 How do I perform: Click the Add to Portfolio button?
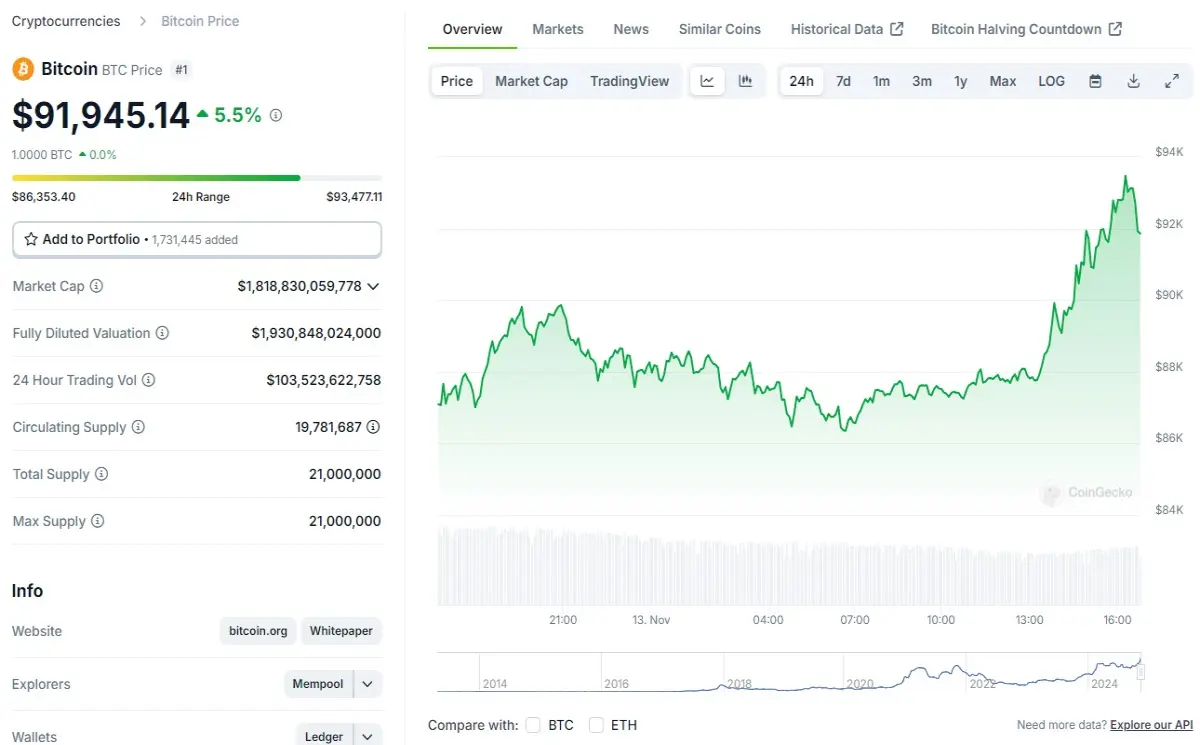pyautogui.click(x=197, y=239)
